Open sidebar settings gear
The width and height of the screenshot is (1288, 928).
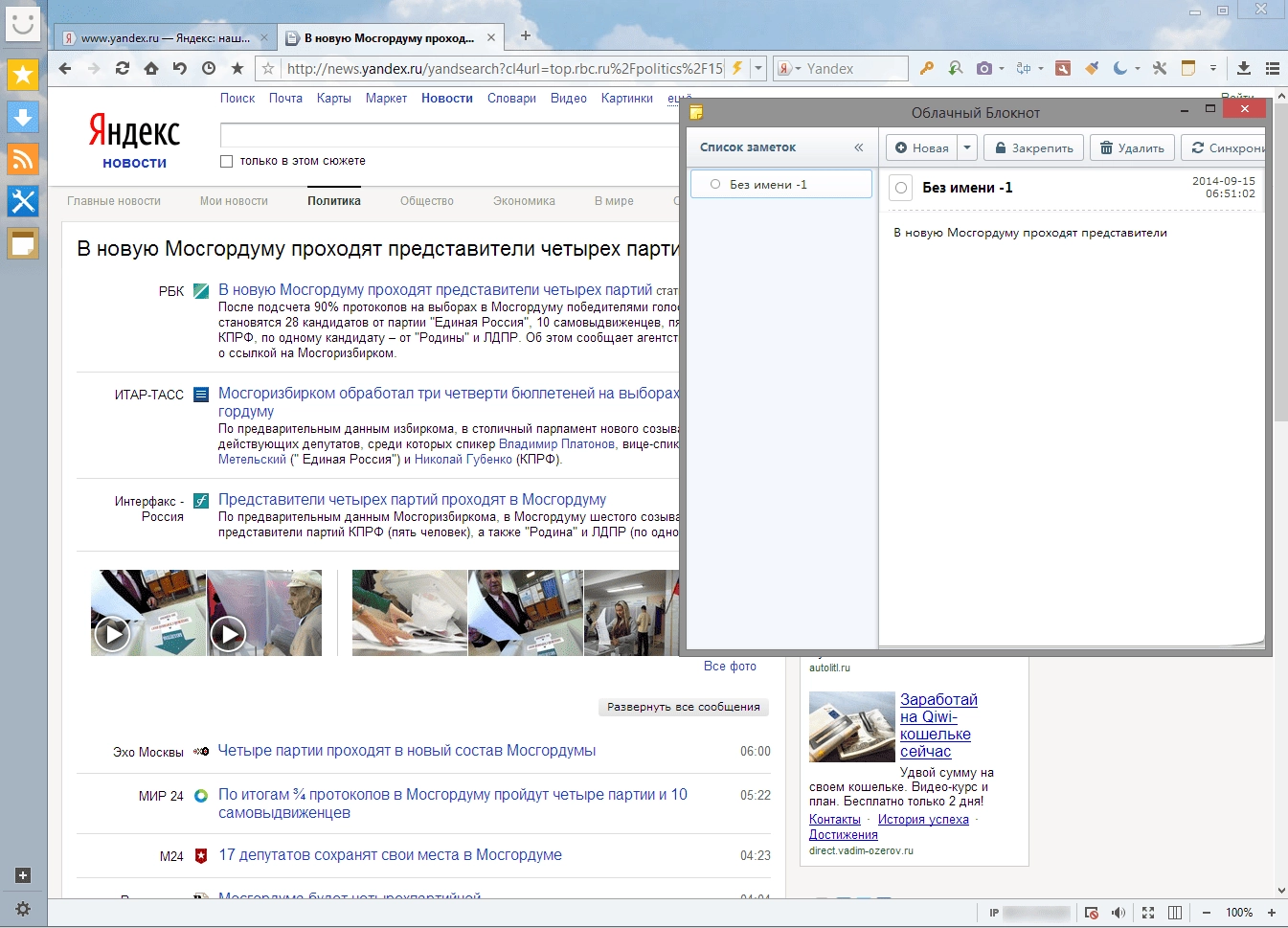[23, 909]
